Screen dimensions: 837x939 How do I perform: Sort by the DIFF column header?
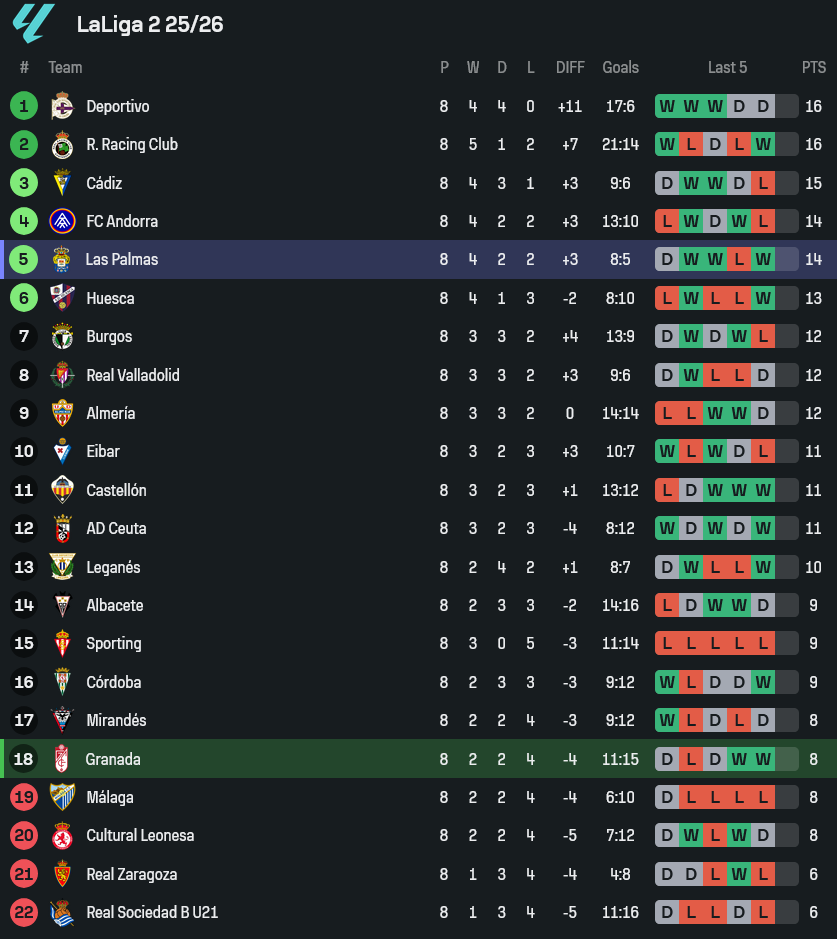tap(570, 67)
